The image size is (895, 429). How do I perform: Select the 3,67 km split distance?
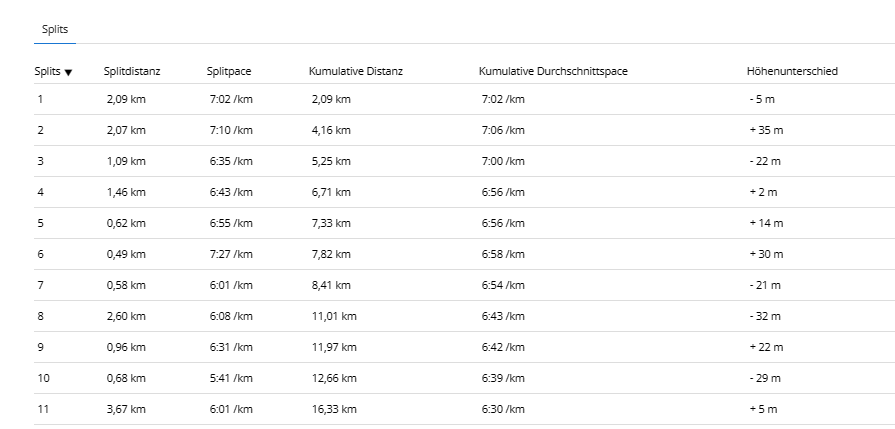point(126,409)
